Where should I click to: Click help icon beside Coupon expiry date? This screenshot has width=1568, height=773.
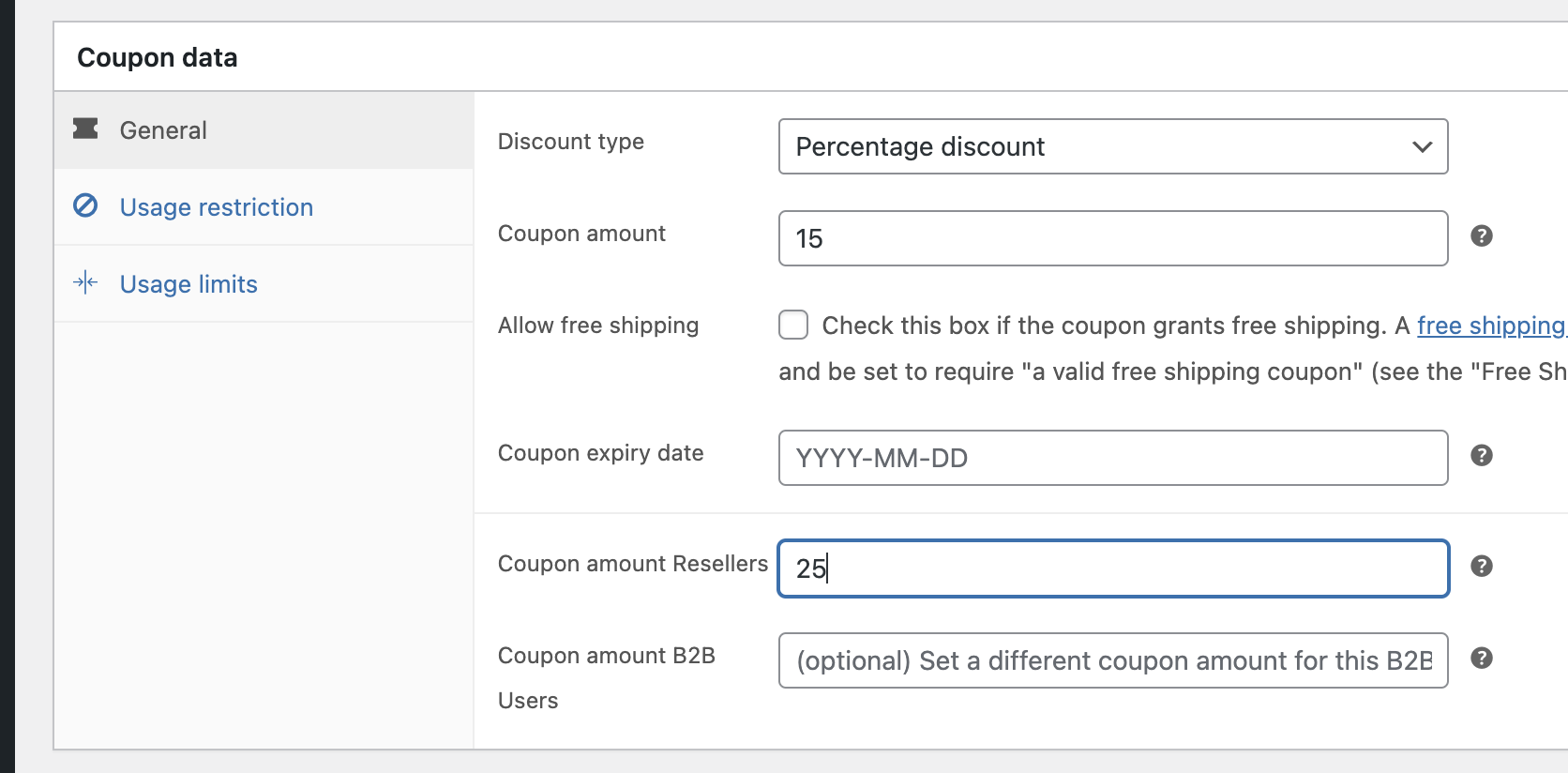click(x=1482, y=455)
